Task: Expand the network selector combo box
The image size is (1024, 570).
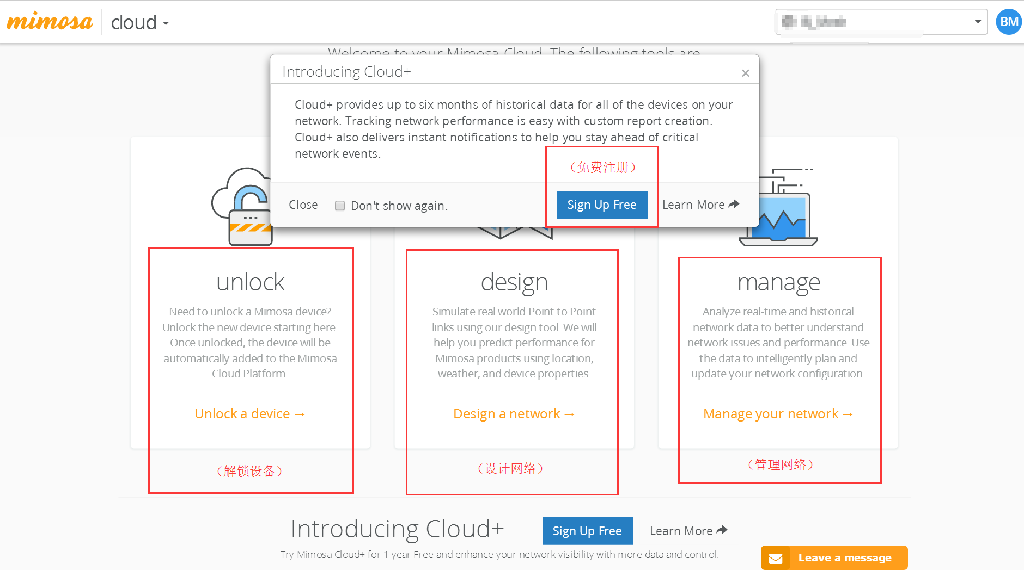Action: point(881,22)
